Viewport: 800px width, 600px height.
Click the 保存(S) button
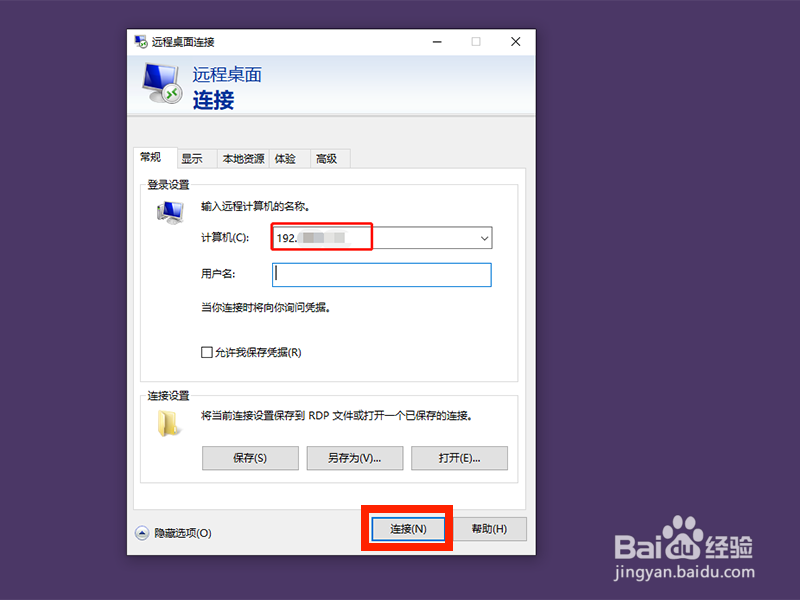pos(250,458)
